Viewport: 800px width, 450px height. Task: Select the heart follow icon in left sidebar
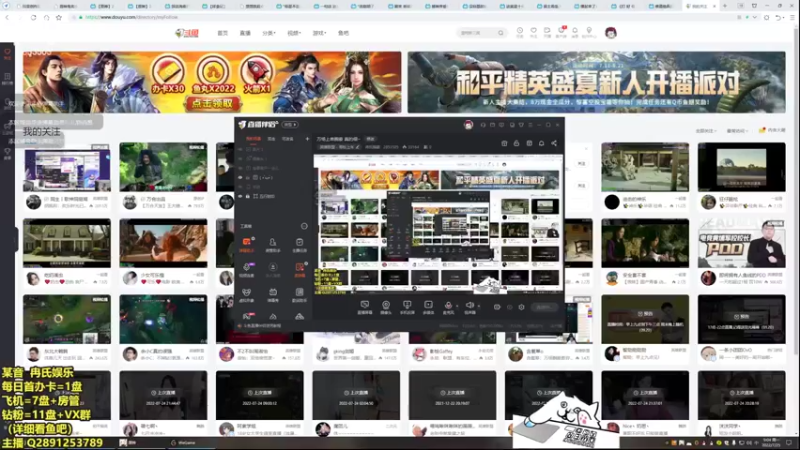pos(7,54)
